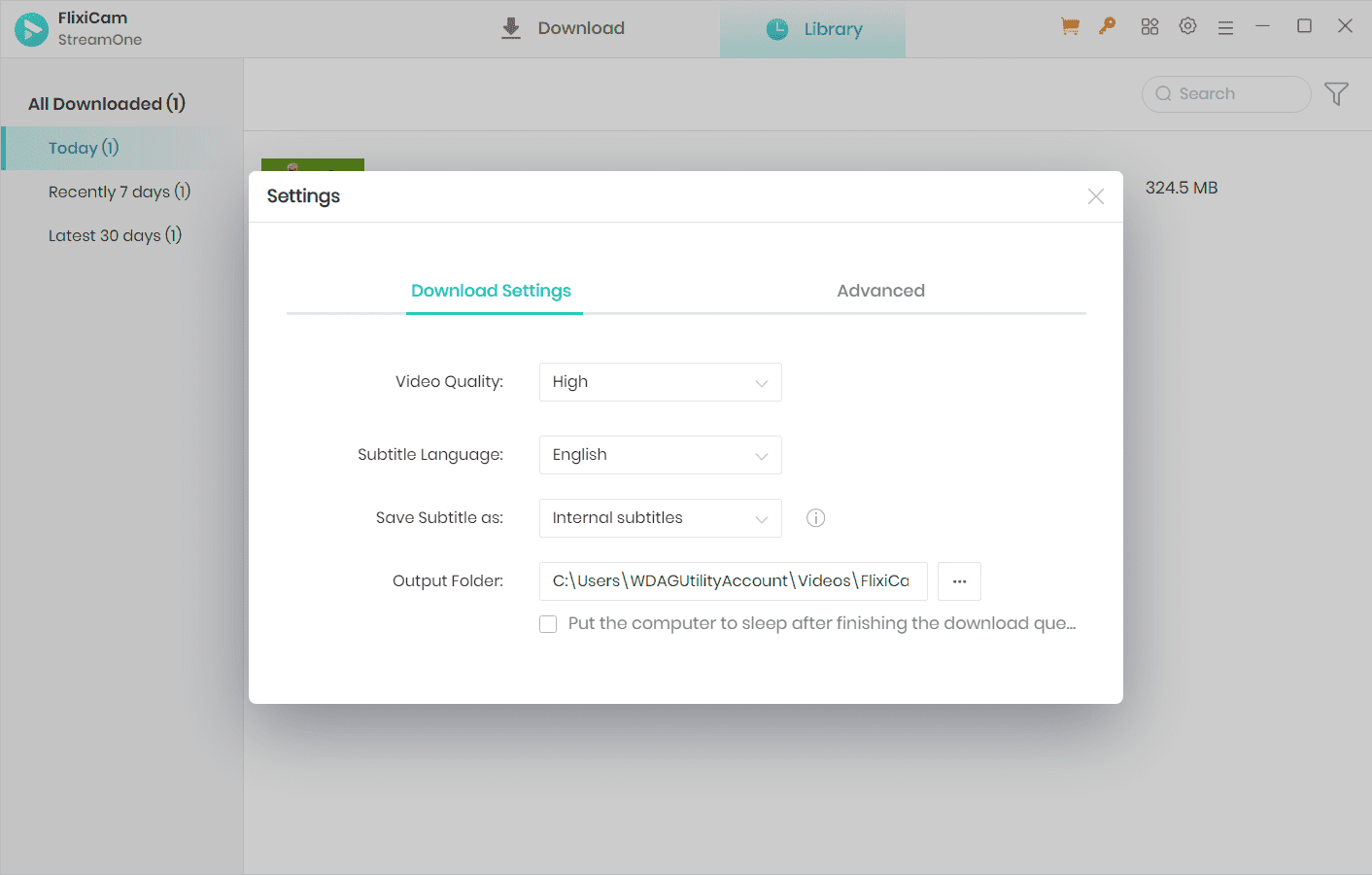Open the key registration icon

coord(1107,27)
